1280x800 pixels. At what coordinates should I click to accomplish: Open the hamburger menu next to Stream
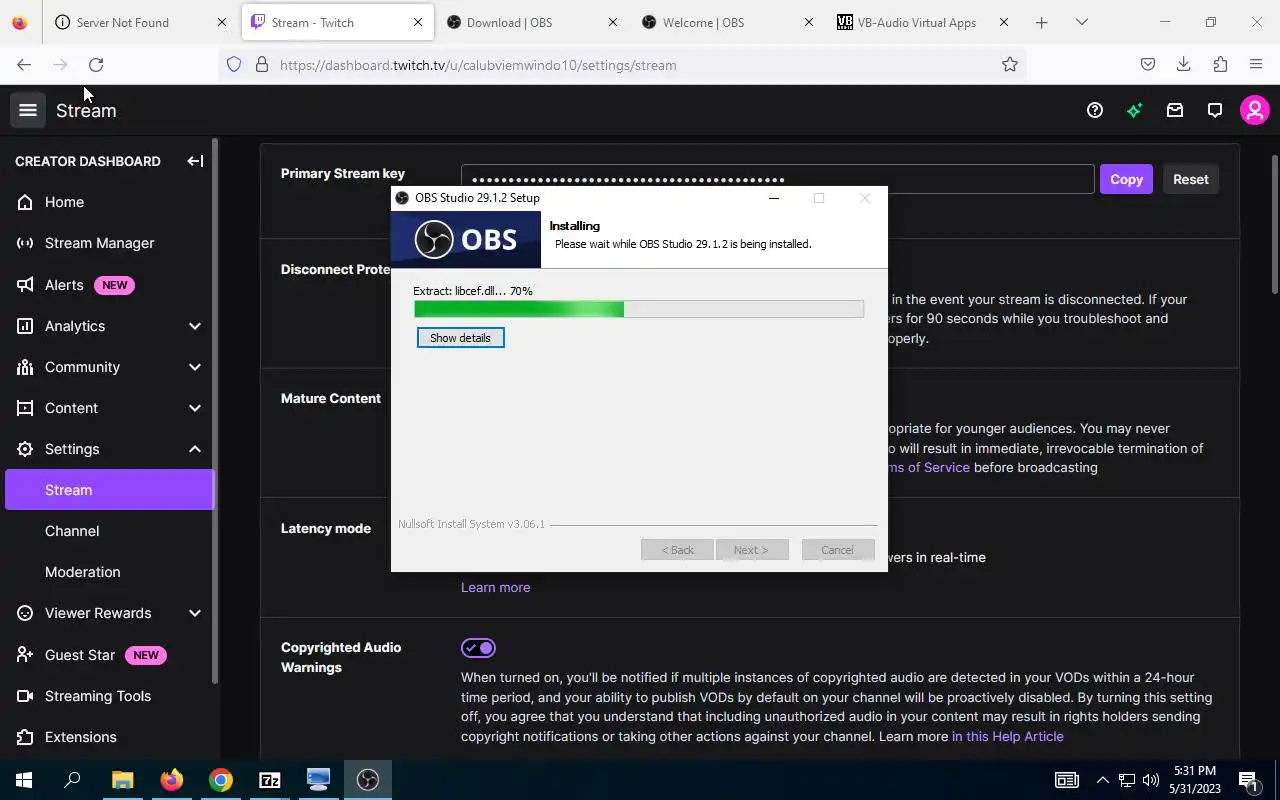pyautogui.click(x=28, y=110)
